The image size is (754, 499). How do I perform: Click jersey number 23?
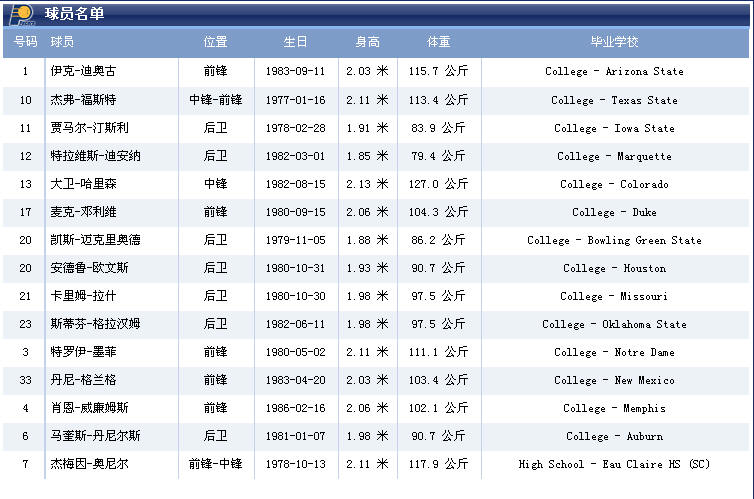click(x=25, y=324)
